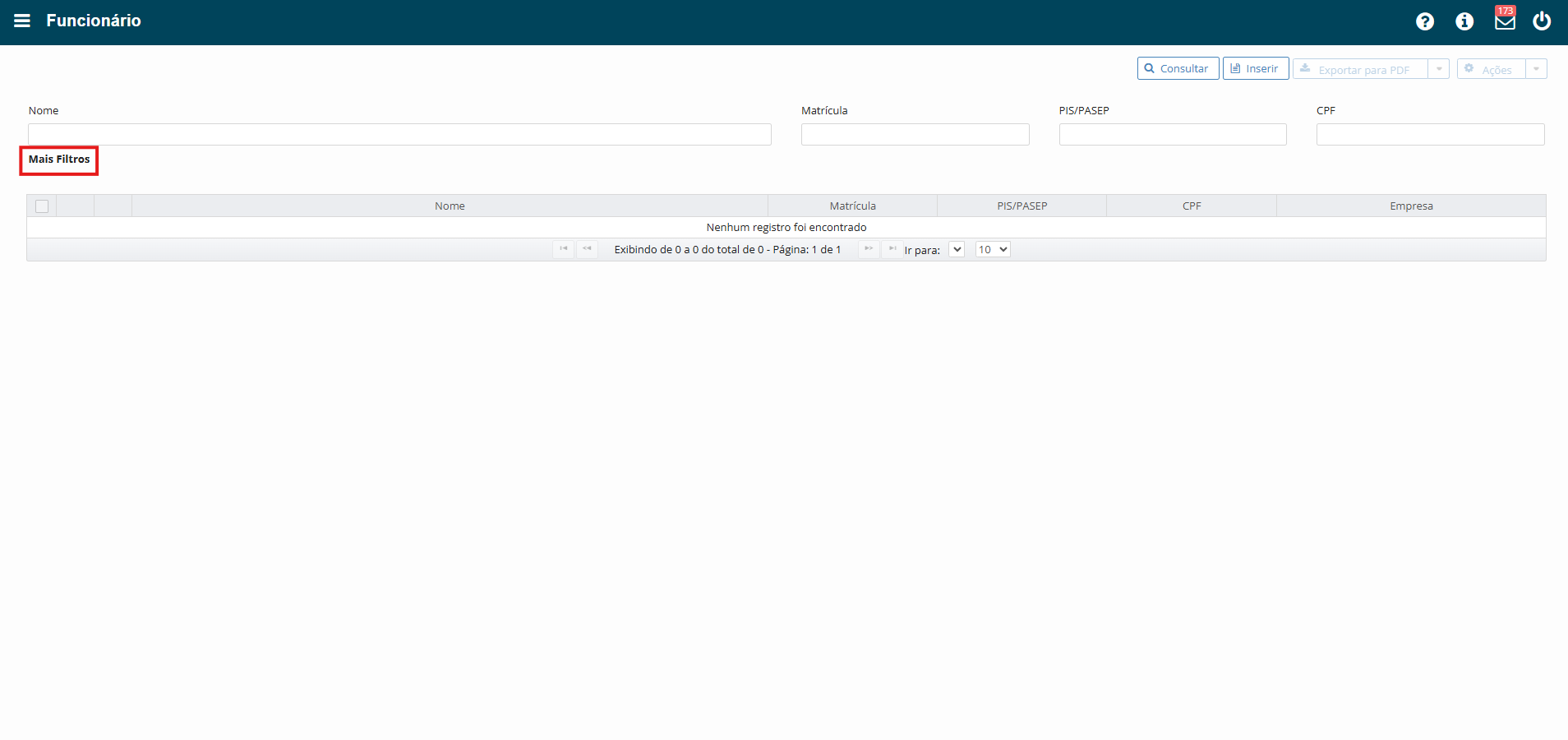Sort by the Nome column header

pyautogui.click(x=450, y=206)
